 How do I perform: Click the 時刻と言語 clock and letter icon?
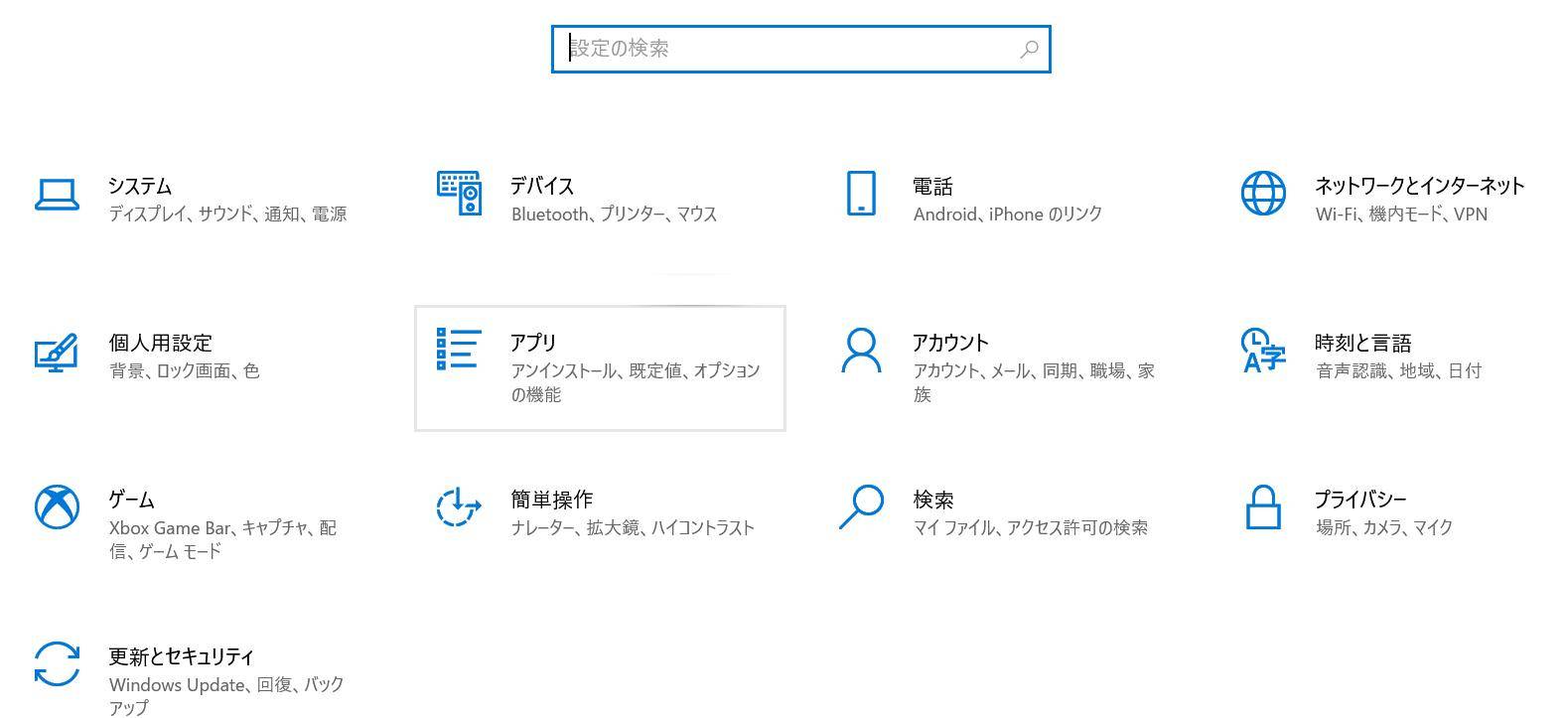[1263, 351]
